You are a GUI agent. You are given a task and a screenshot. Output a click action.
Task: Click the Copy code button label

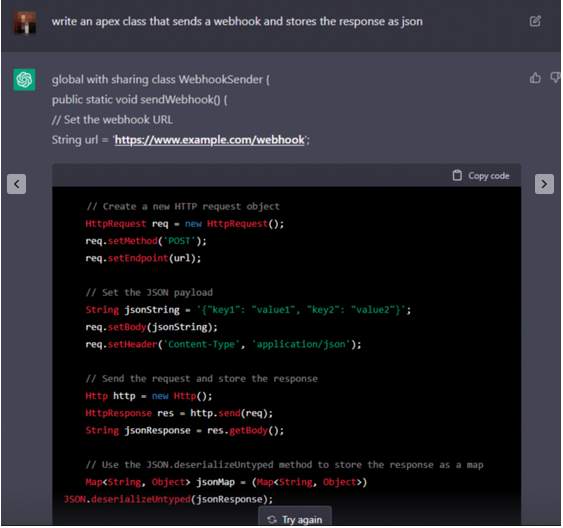click(489, 176)
